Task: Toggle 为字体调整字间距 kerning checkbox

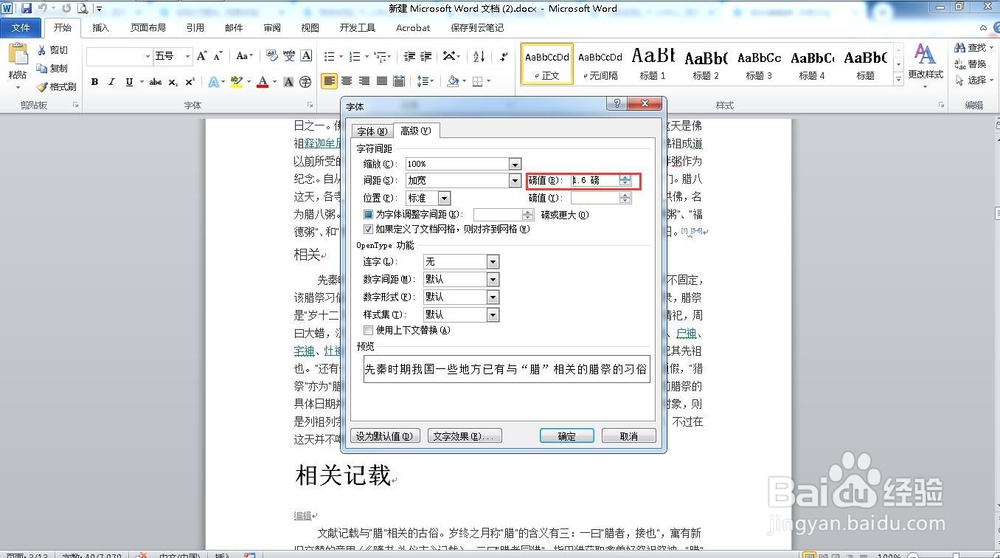Action: (368, 215)
